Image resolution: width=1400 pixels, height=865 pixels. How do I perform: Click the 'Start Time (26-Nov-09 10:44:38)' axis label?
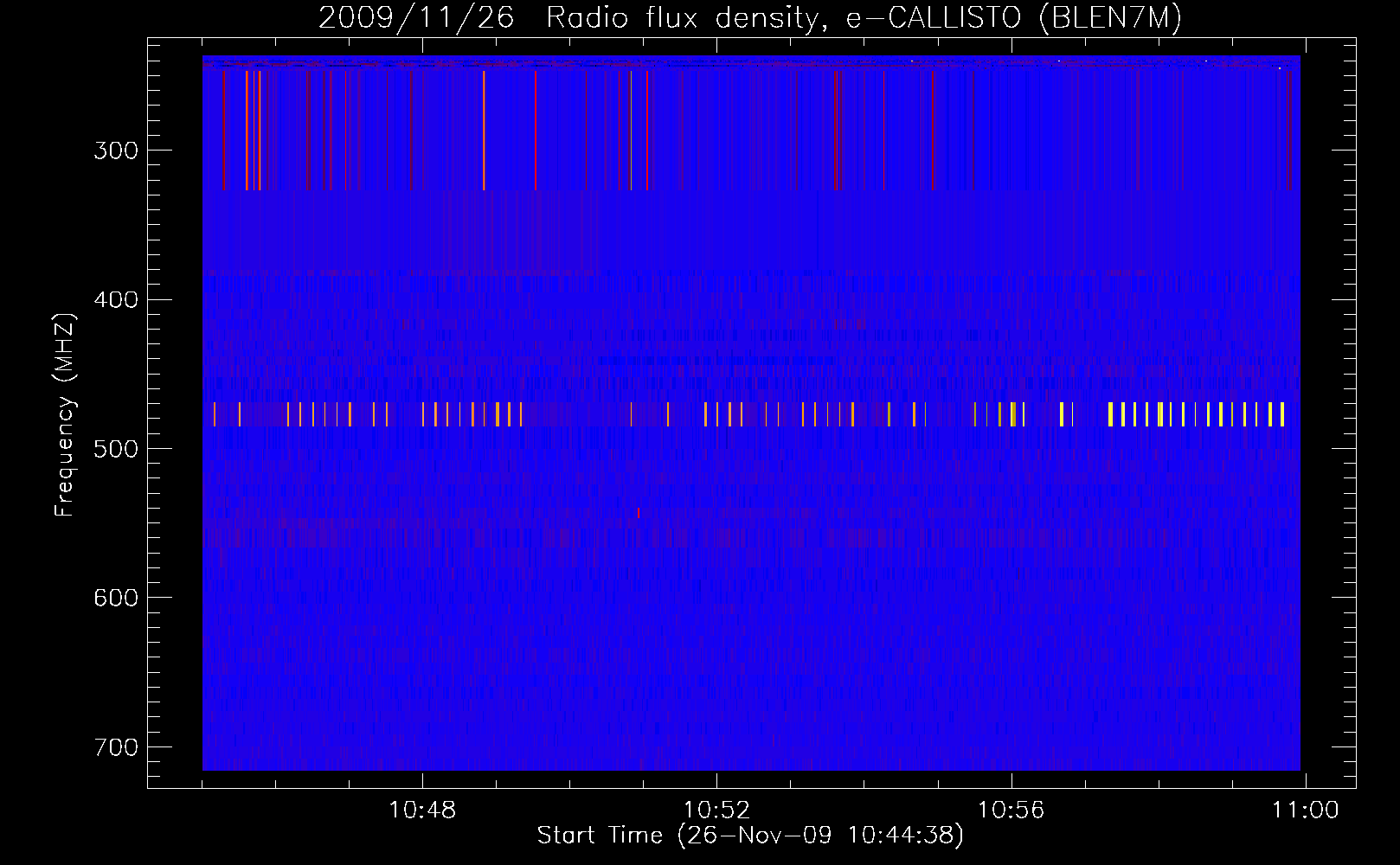[x=750, y=836]
